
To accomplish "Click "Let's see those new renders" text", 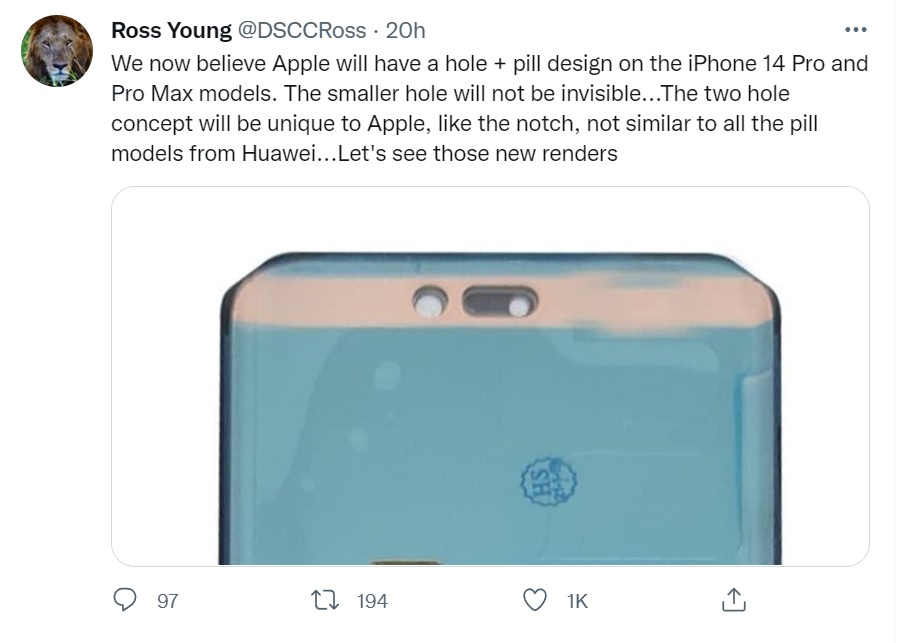I will point(478,154).
